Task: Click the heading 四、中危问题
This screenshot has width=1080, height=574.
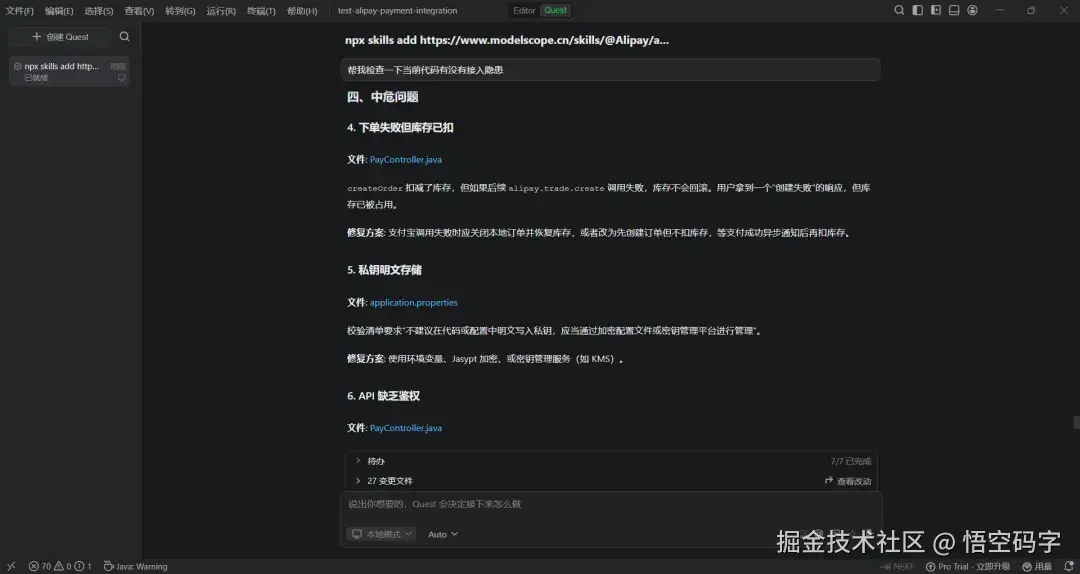Action: pos(382,97)
